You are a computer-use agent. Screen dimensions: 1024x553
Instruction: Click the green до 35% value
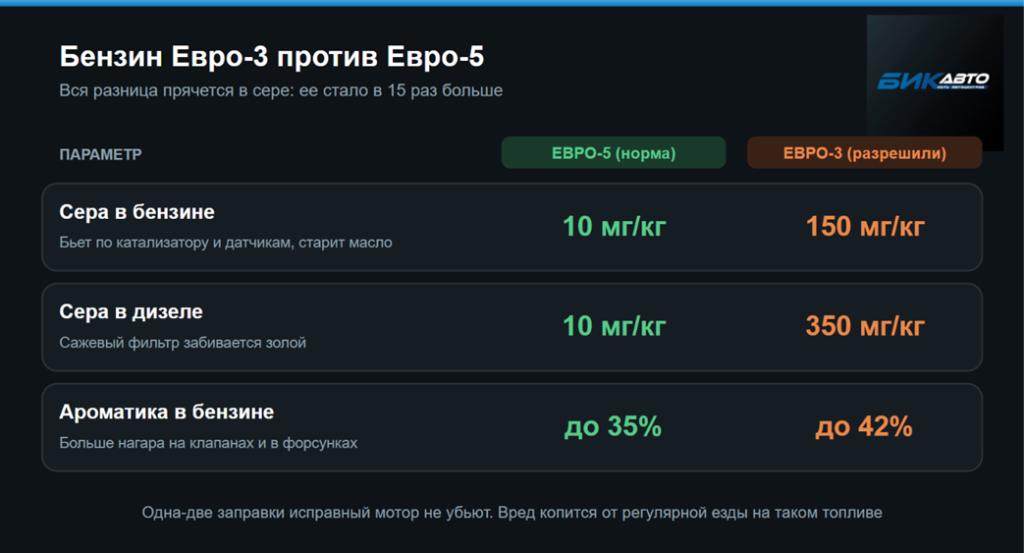[613, 426]
